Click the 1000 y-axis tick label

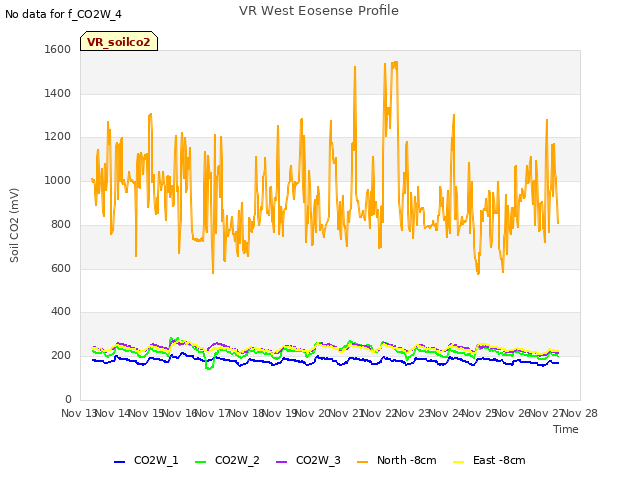58,180
